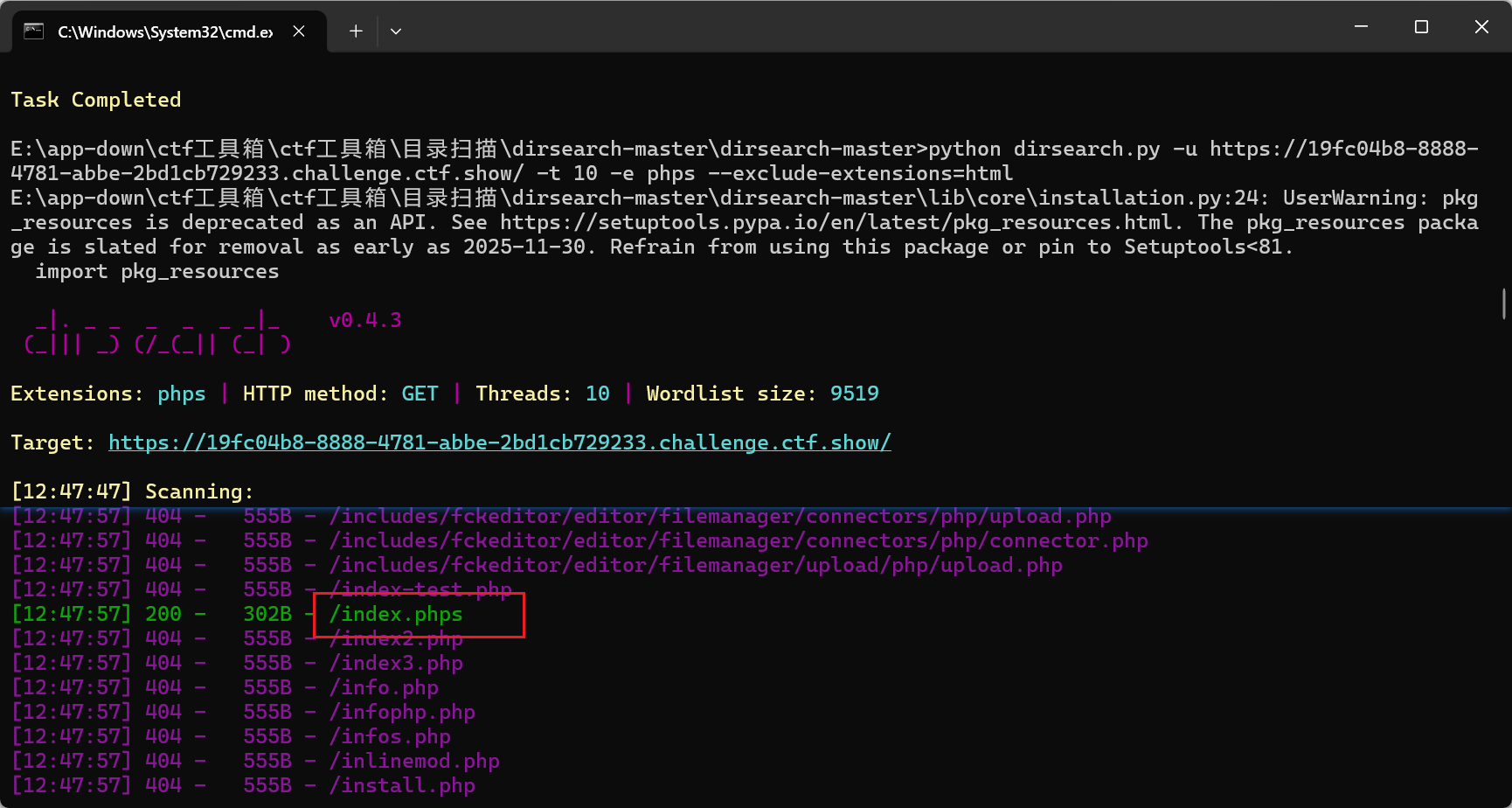The image size is (1512, 808).
Task: Maximize the terminal window
Action: pos(1421,27)
